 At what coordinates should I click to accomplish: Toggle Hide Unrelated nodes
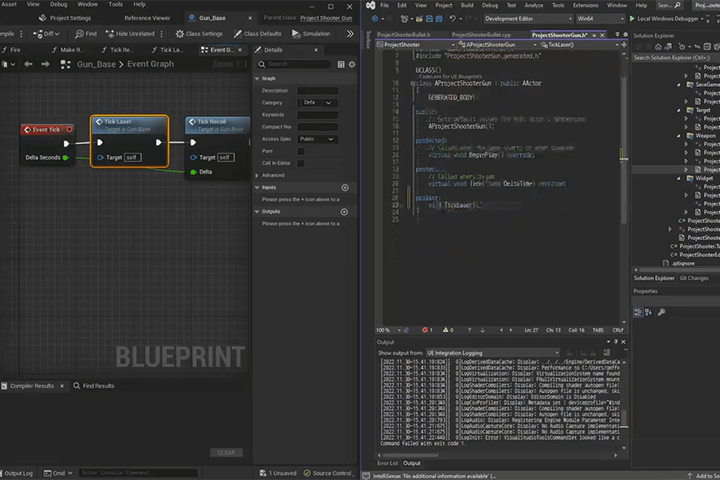click(130, 34)
